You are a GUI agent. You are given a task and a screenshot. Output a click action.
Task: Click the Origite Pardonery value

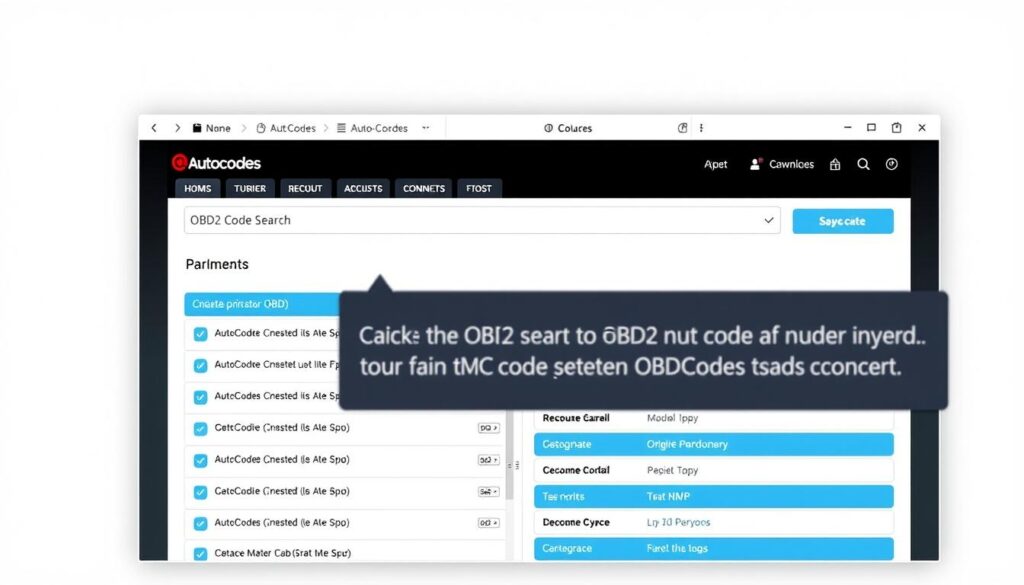(x=687, y=444)
